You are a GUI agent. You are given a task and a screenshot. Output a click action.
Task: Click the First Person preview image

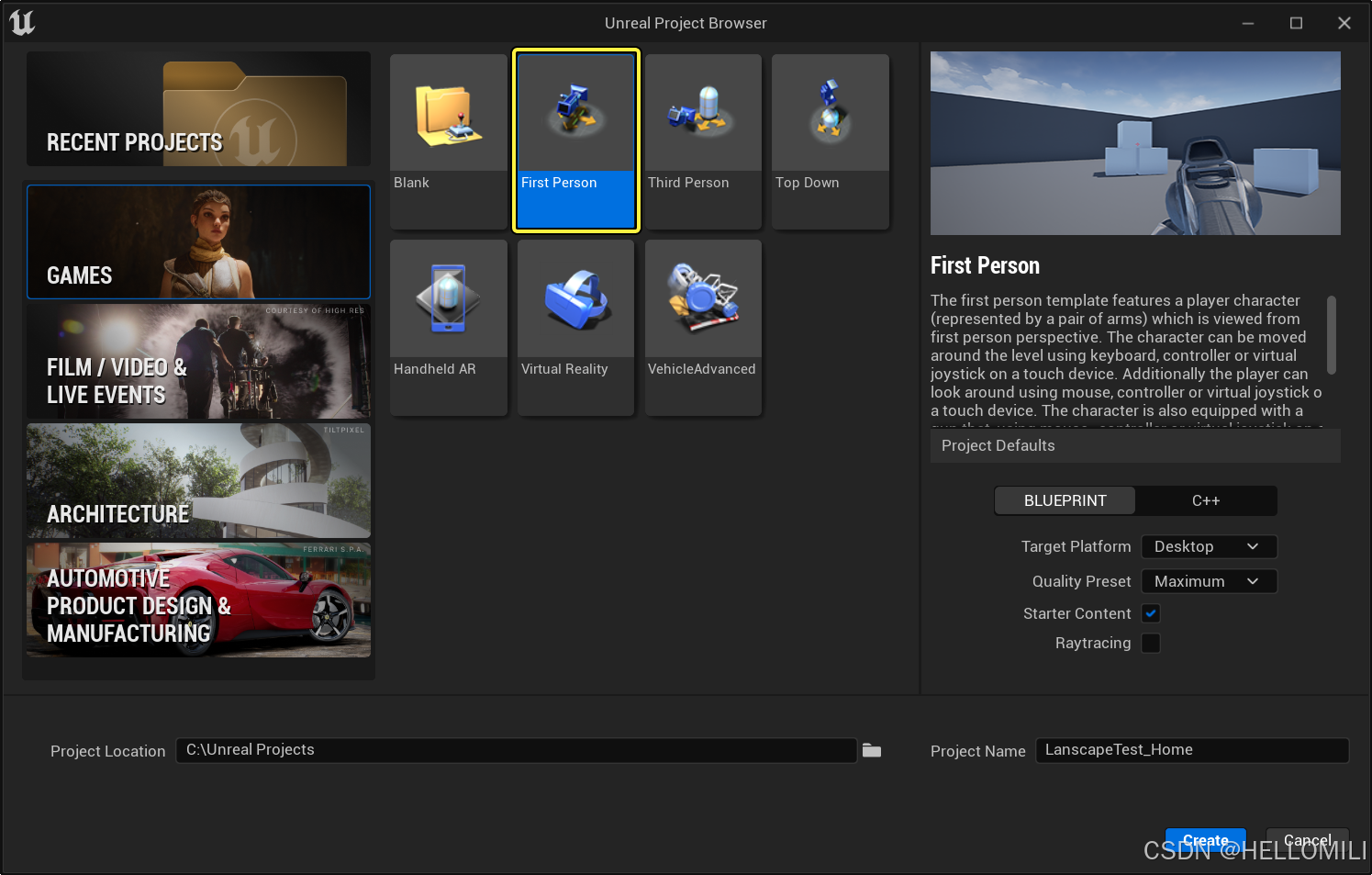pos(1135,143)
